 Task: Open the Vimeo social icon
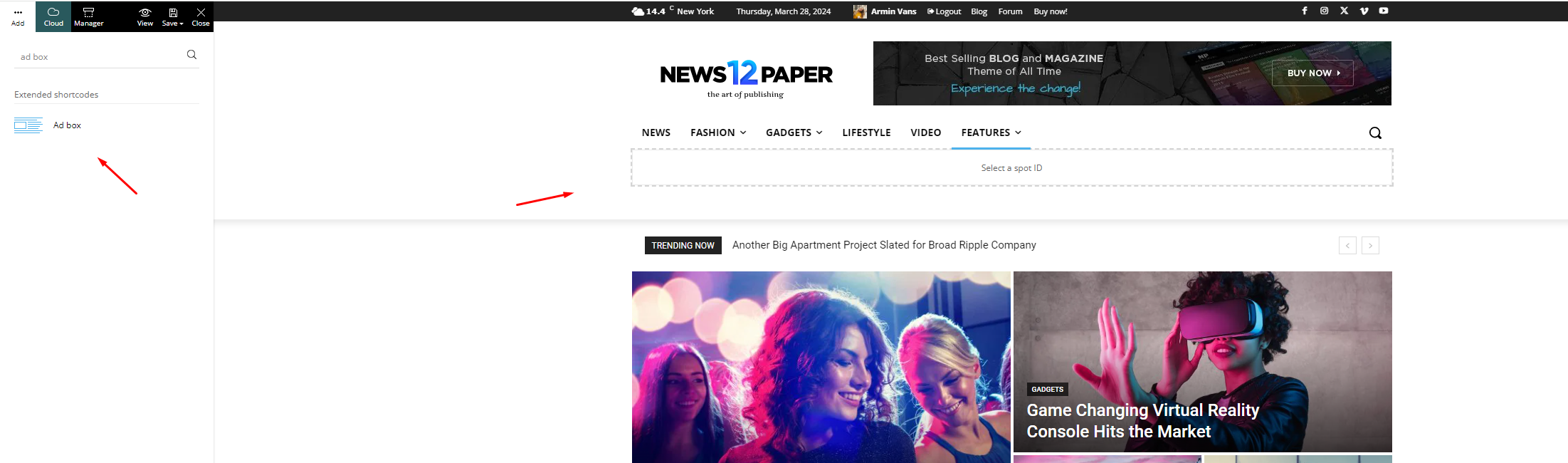[1364, 11]
